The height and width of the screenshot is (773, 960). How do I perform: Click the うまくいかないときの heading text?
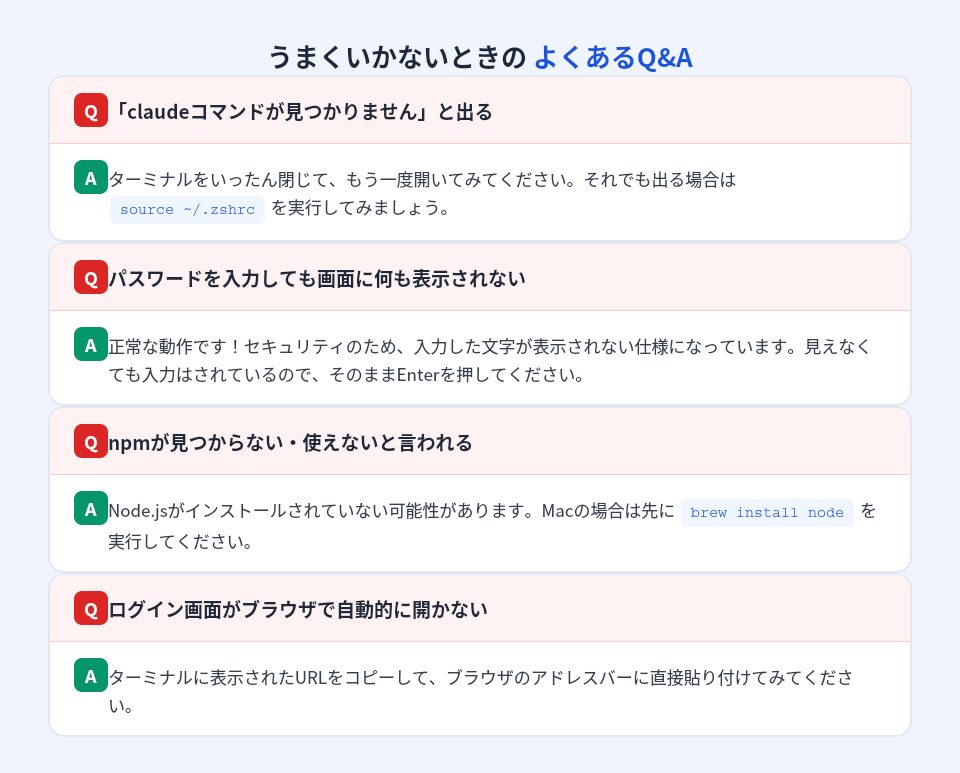pyautogui.click(x=396, y=57)
